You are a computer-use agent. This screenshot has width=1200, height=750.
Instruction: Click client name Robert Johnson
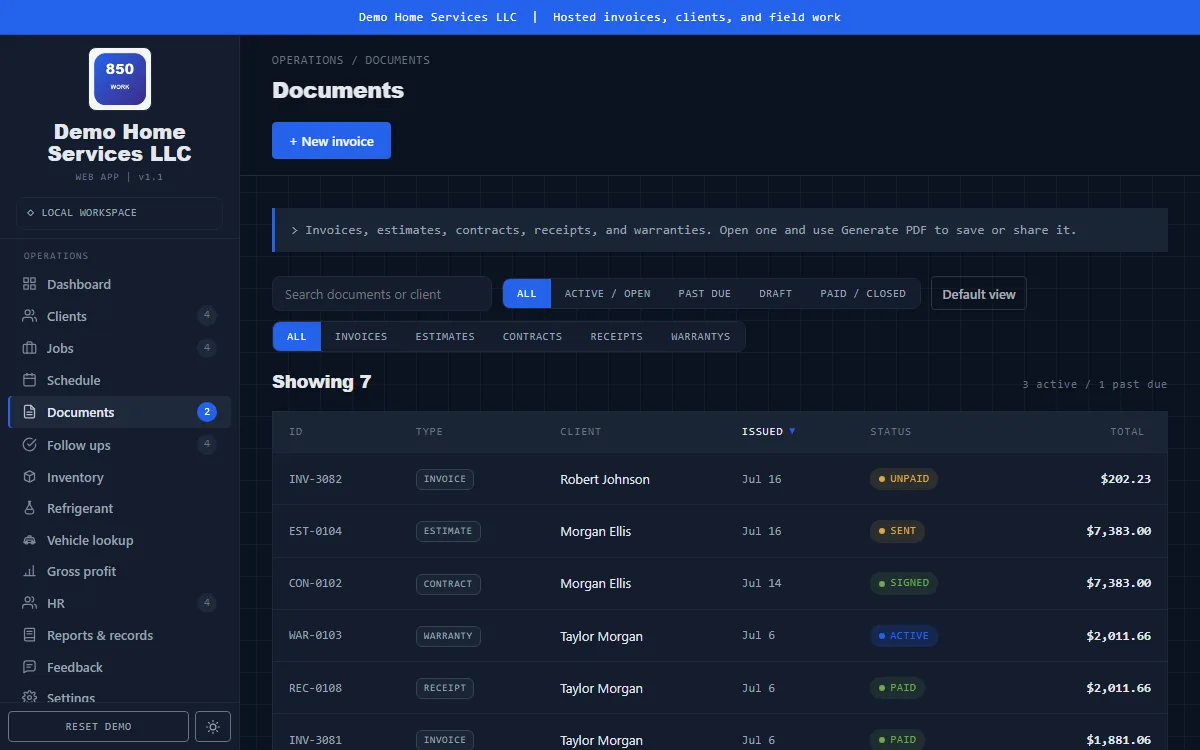(605, 479)
